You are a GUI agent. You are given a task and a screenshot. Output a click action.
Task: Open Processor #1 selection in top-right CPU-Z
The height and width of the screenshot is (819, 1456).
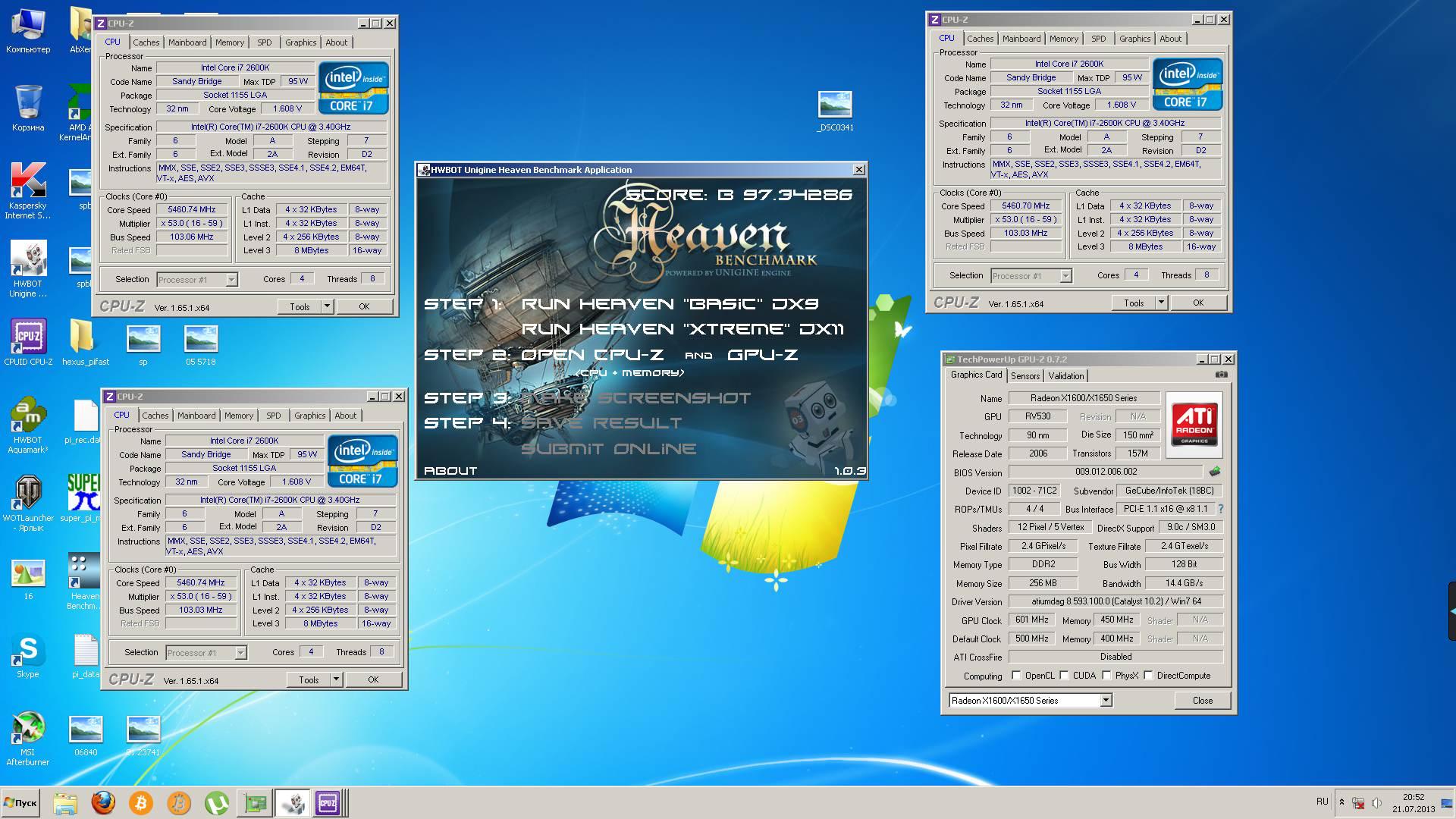click(1031, 276)
